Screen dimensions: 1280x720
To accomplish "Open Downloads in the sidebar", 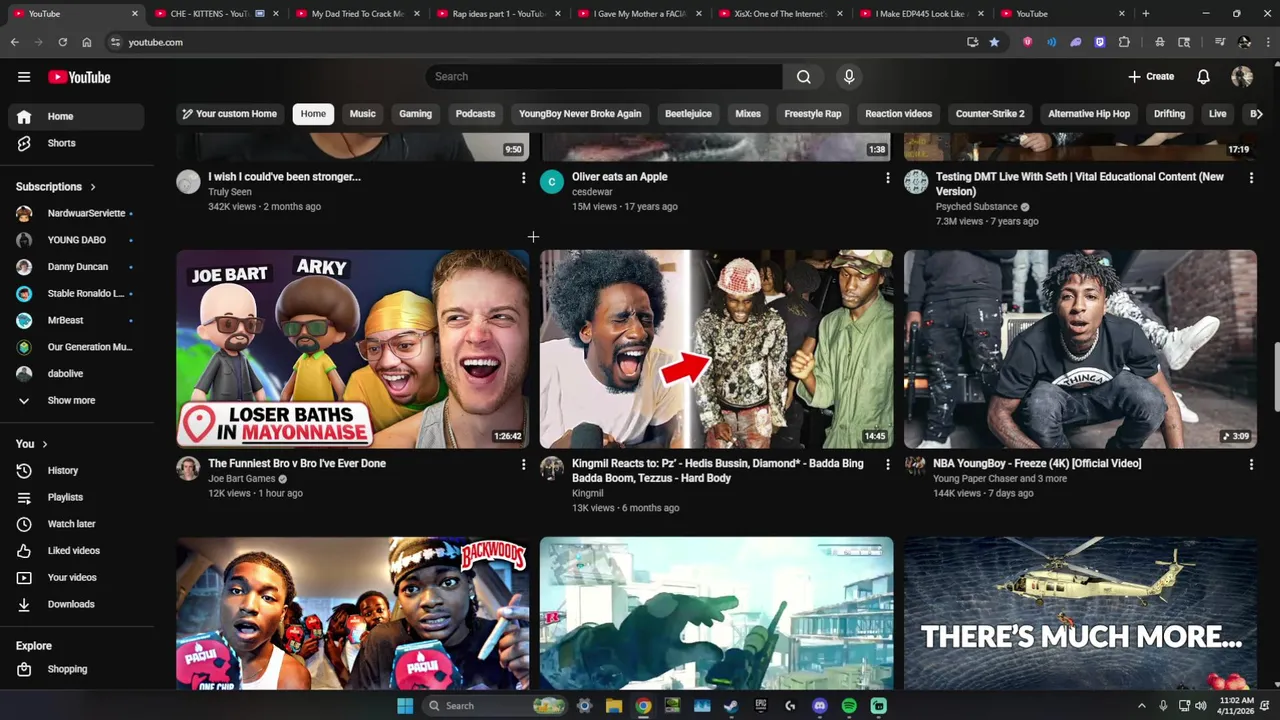I will [76, 604].
